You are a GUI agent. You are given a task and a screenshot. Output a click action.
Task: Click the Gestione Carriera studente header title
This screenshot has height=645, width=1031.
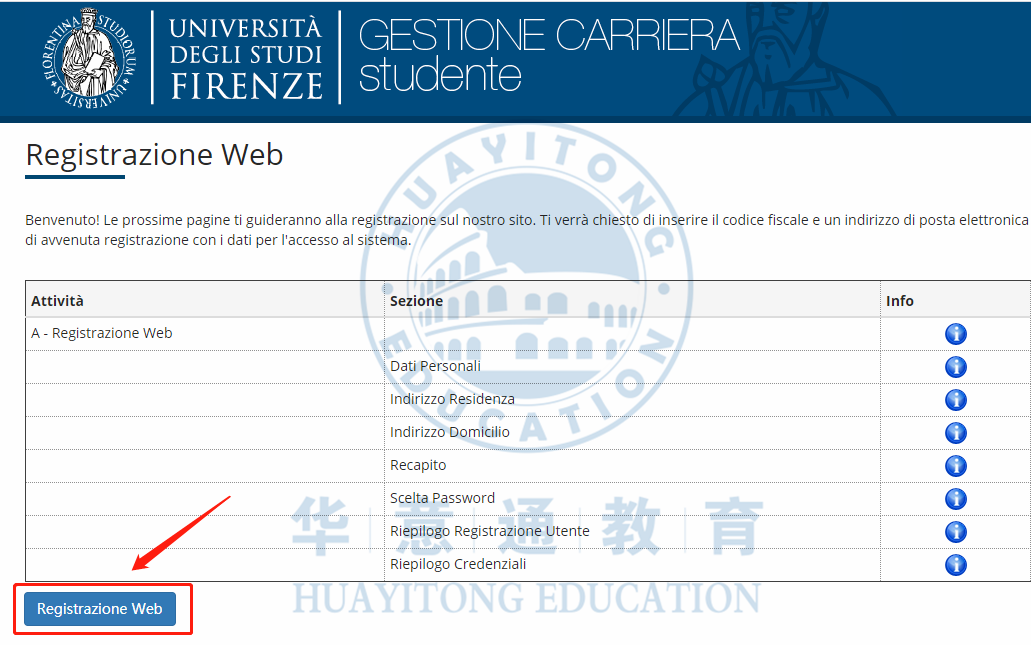pos(549,55)
